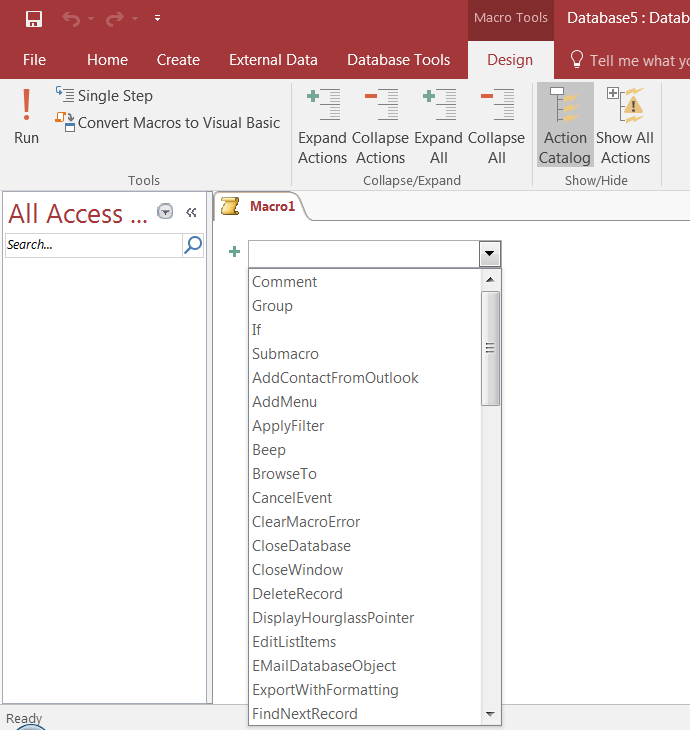Select the Design ribbon tab
Screen dimensions: 690x730
[x=510, y=60]
